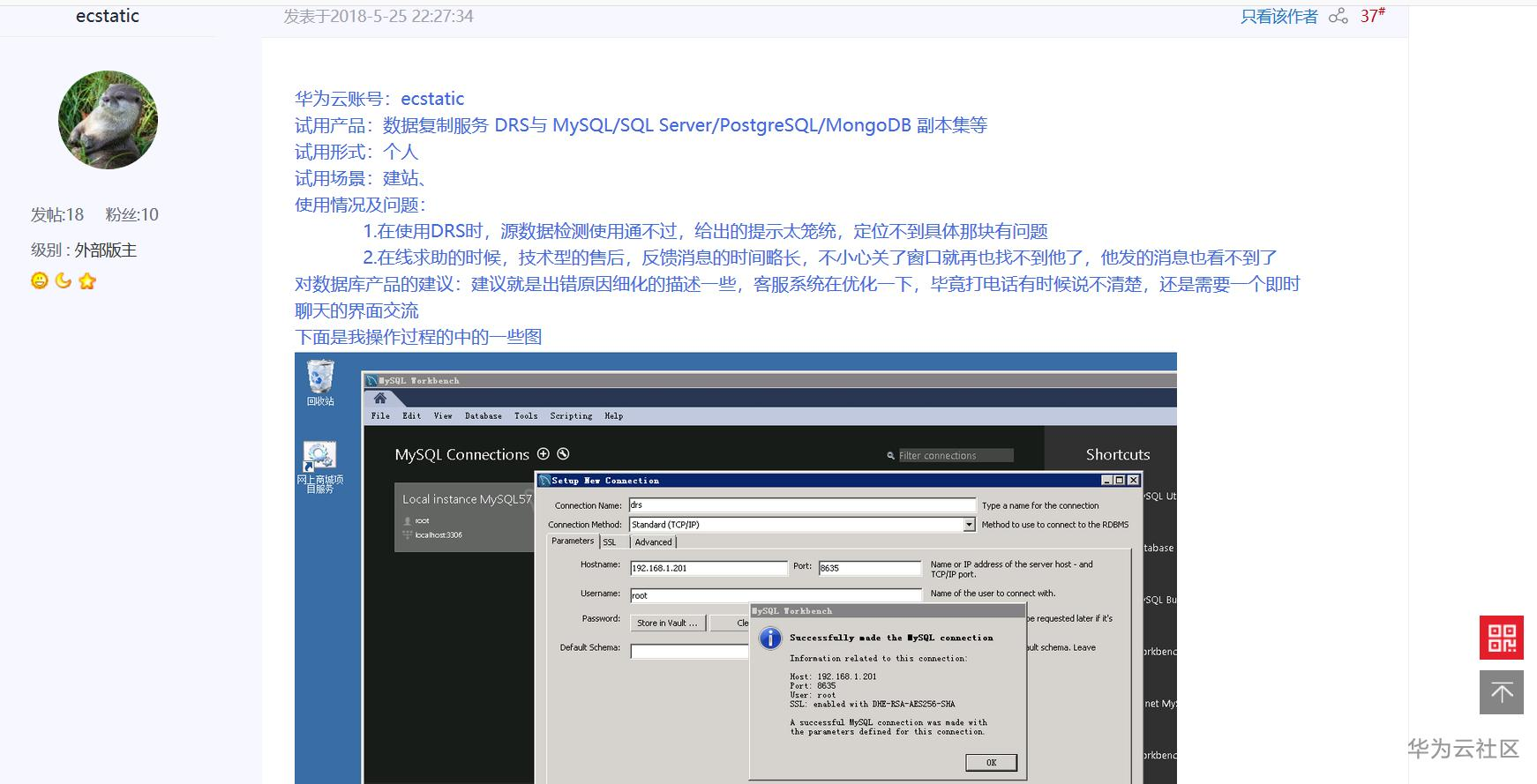This screenshot has width=1537, height=784.
Task: Click the 粉丝:10 follower count
Action: click(x=131, y=214)
